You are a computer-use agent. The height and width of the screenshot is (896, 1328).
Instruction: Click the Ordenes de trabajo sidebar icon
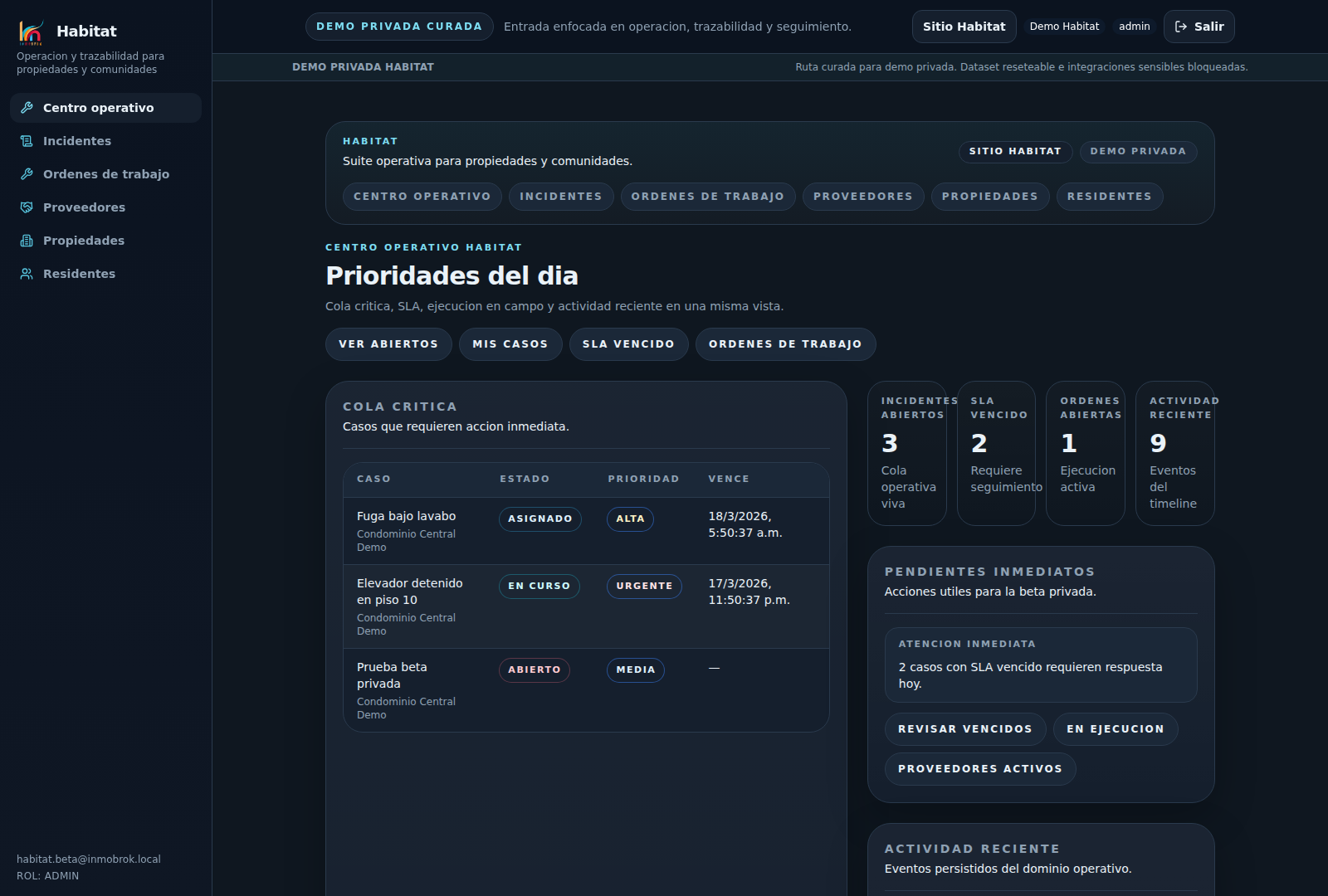coord(27,174)
